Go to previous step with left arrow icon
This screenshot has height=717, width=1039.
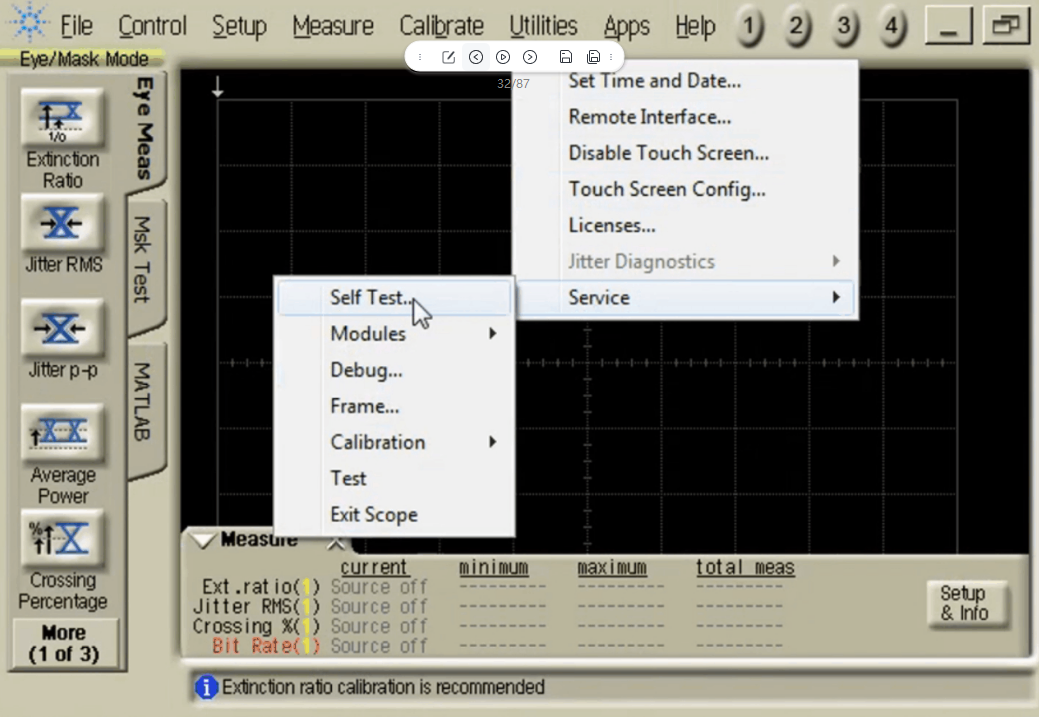click(476, 57)
